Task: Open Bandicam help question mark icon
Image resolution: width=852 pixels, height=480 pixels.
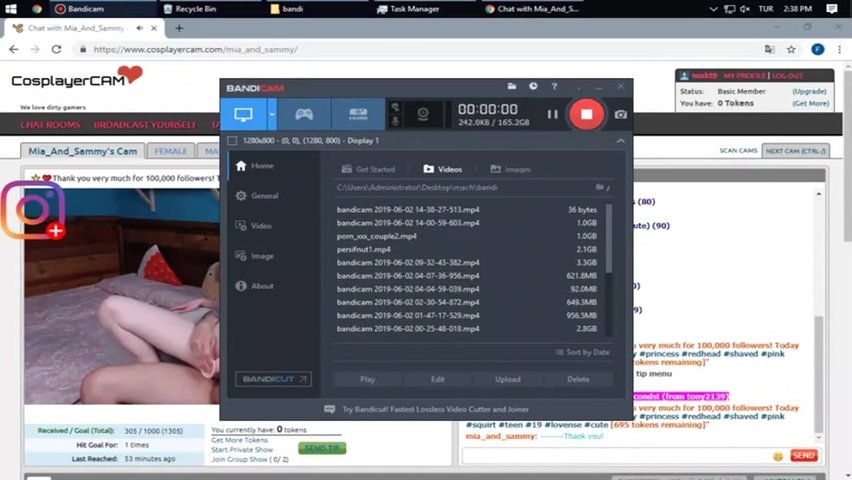Action: [554, 87]
